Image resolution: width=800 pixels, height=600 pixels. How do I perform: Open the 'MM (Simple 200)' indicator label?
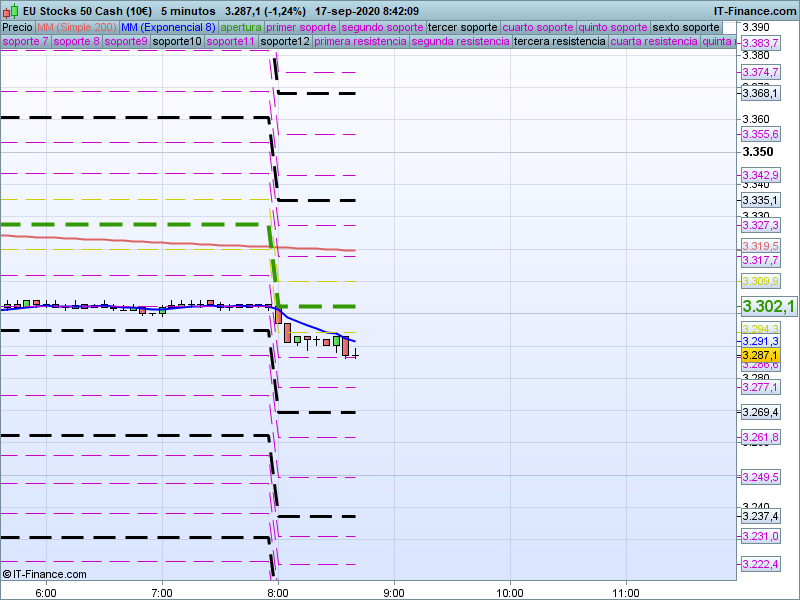[x=76, y=27]
